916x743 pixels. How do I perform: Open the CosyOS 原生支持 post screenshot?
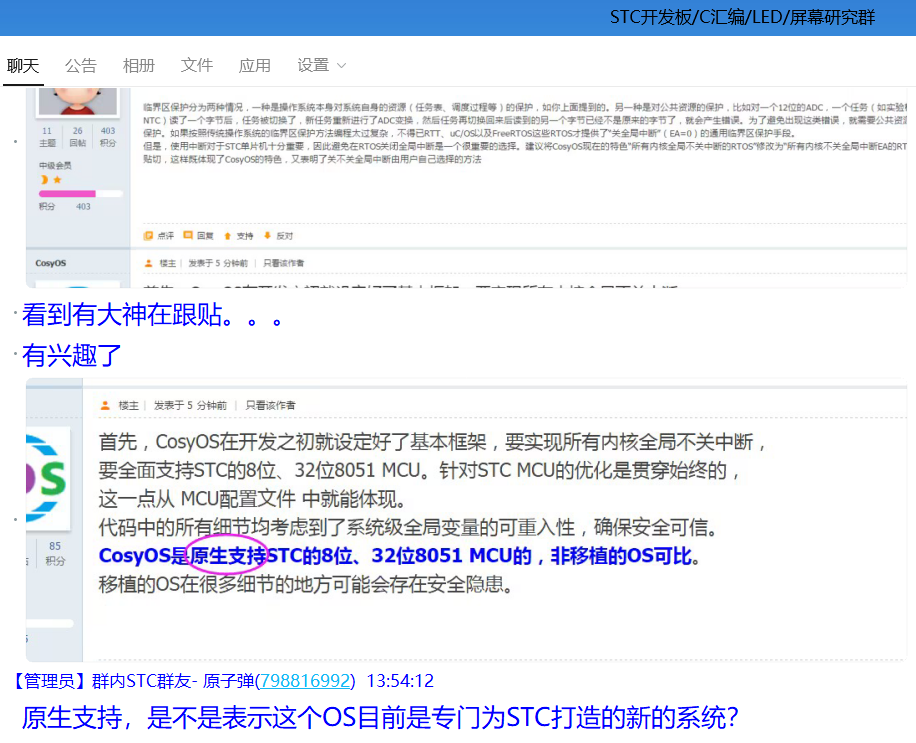point(466,520)
